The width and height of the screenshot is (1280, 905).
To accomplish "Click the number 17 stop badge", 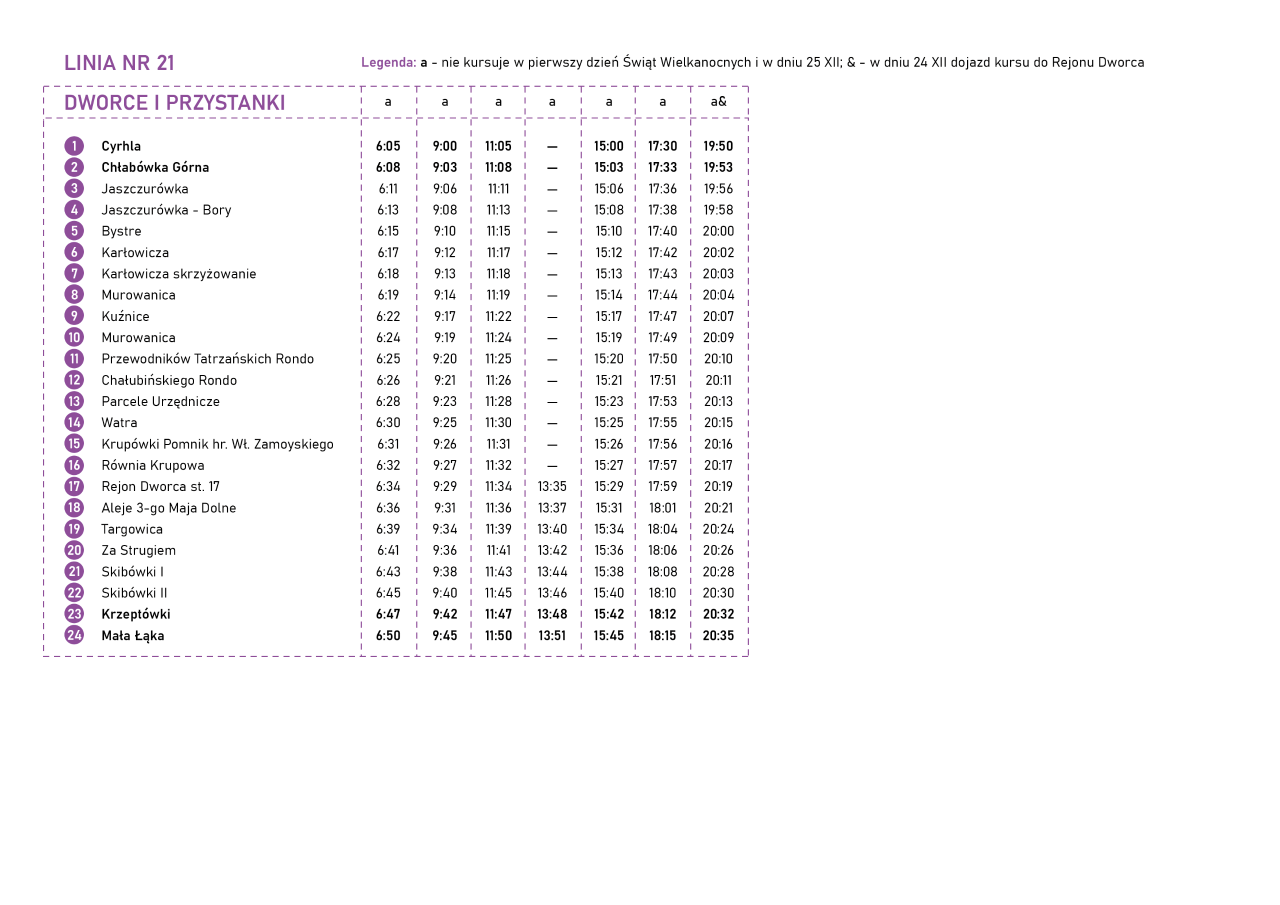I will (74, 487).
